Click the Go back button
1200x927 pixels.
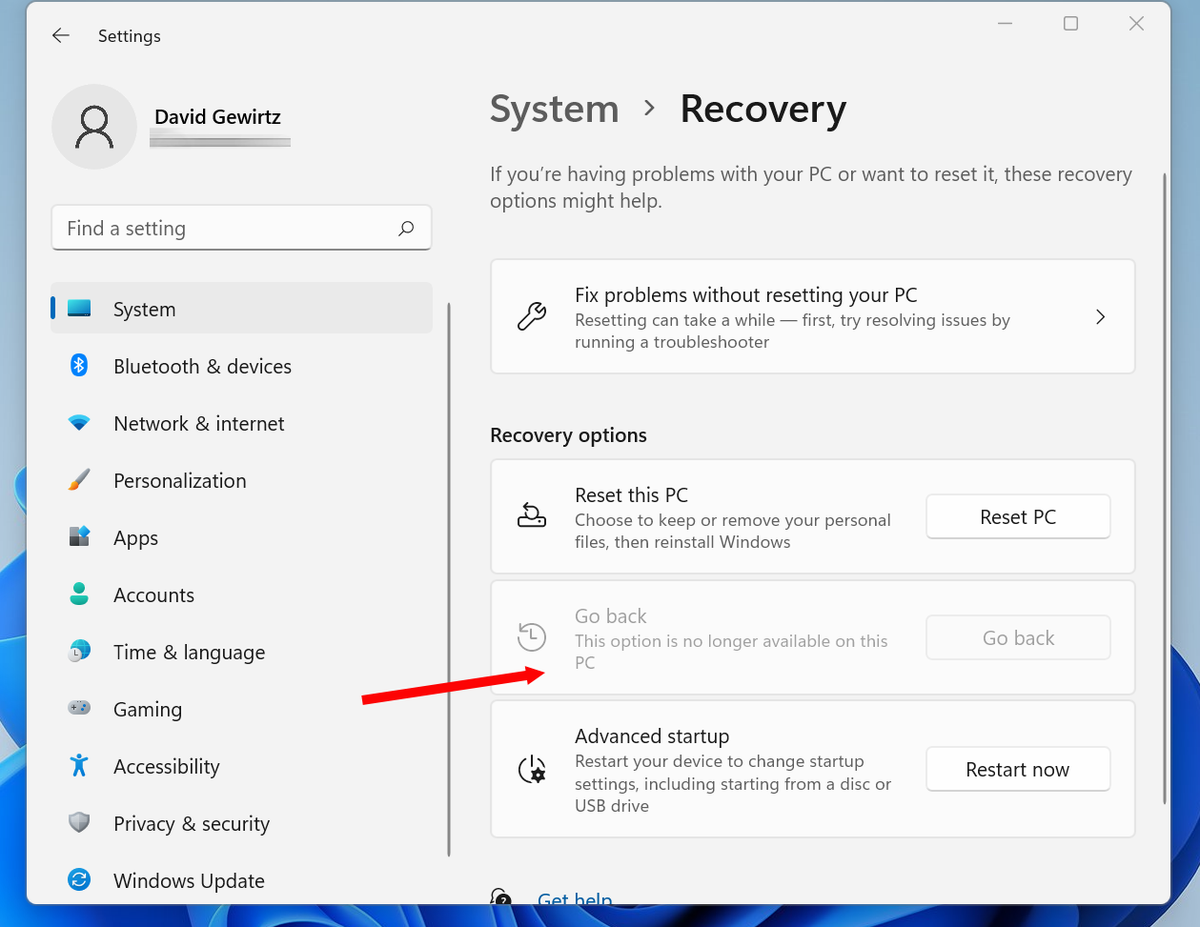(x=1017, y=637)
